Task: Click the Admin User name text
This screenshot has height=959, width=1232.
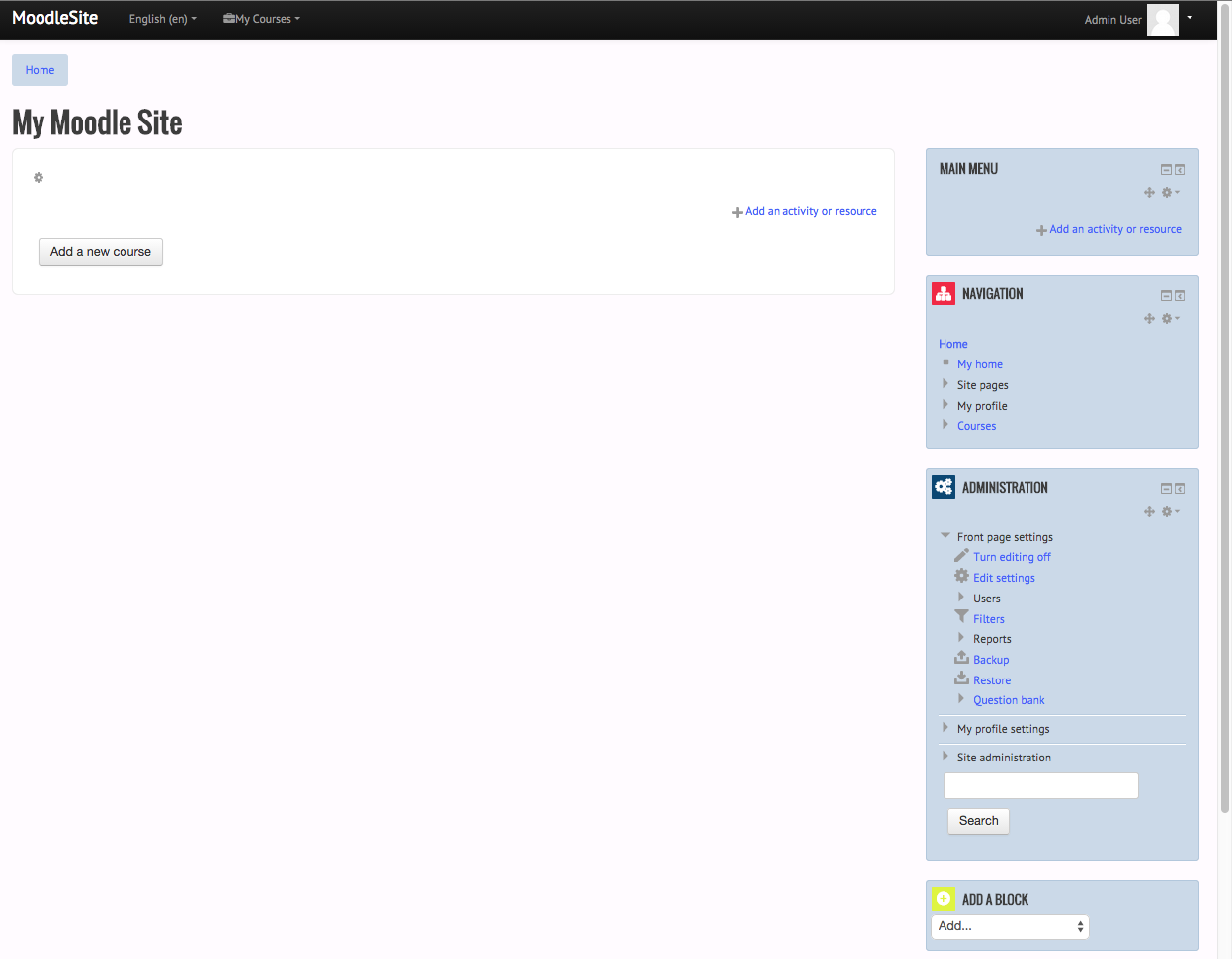Action: tap(1112, 20)
